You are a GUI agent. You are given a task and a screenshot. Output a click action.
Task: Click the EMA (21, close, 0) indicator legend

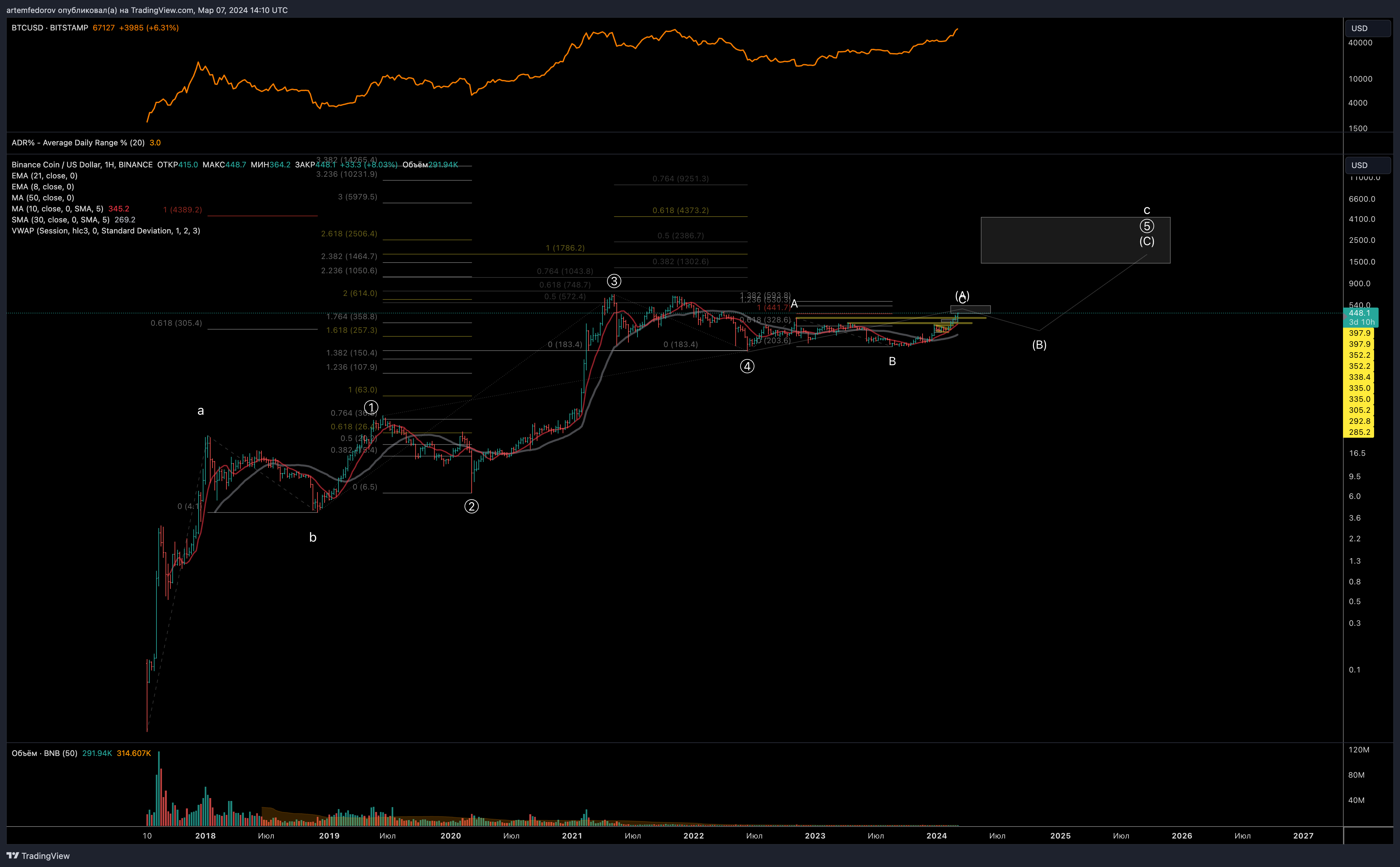[x=44, y=175]
